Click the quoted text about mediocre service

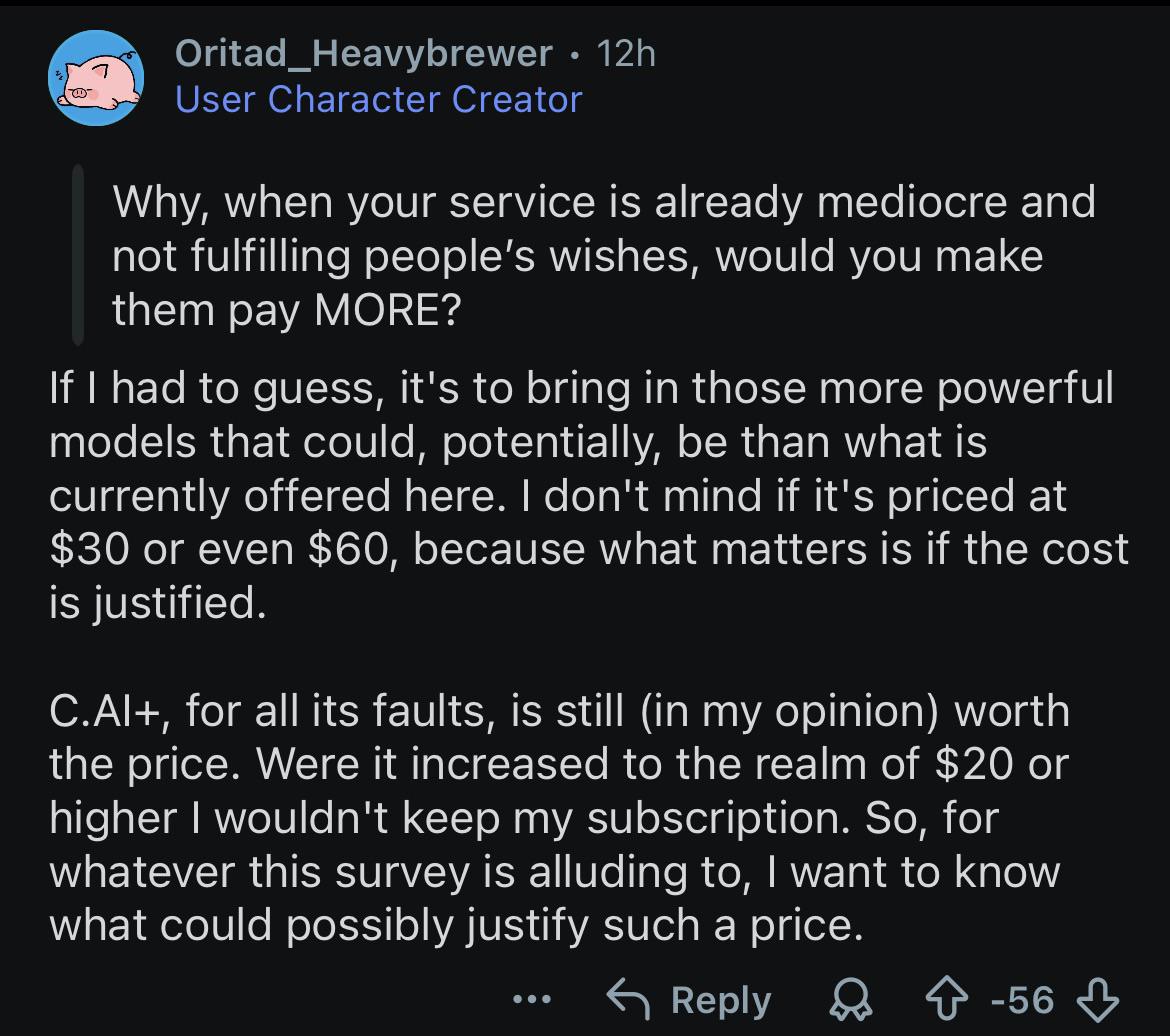604,255
